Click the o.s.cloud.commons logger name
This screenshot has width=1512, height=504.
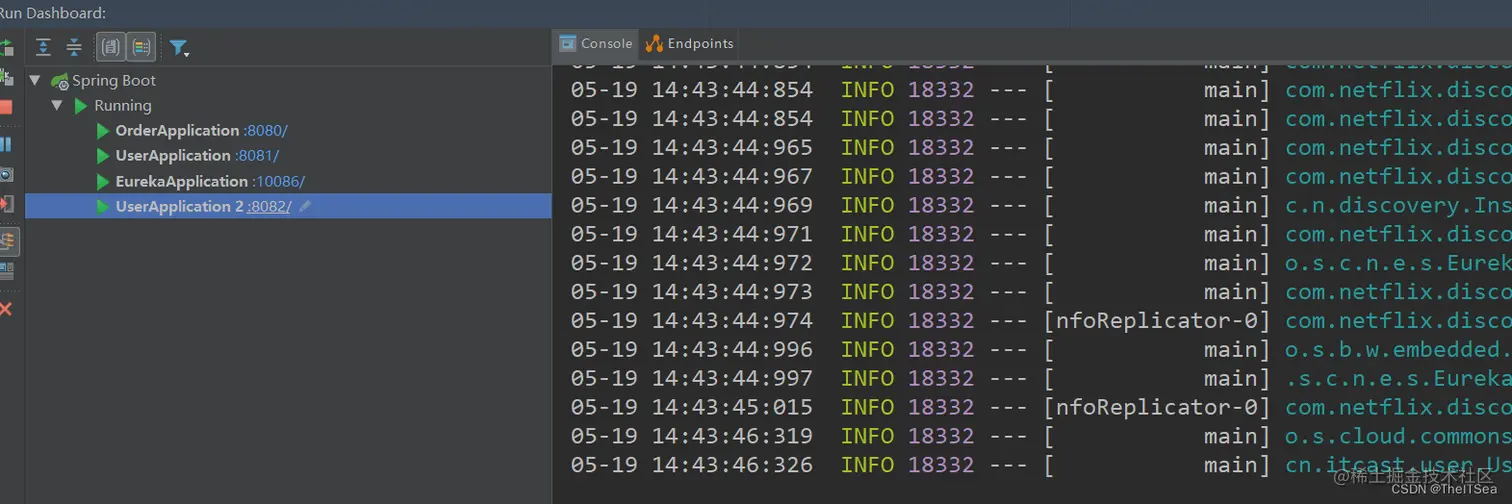pos(1398,437)
